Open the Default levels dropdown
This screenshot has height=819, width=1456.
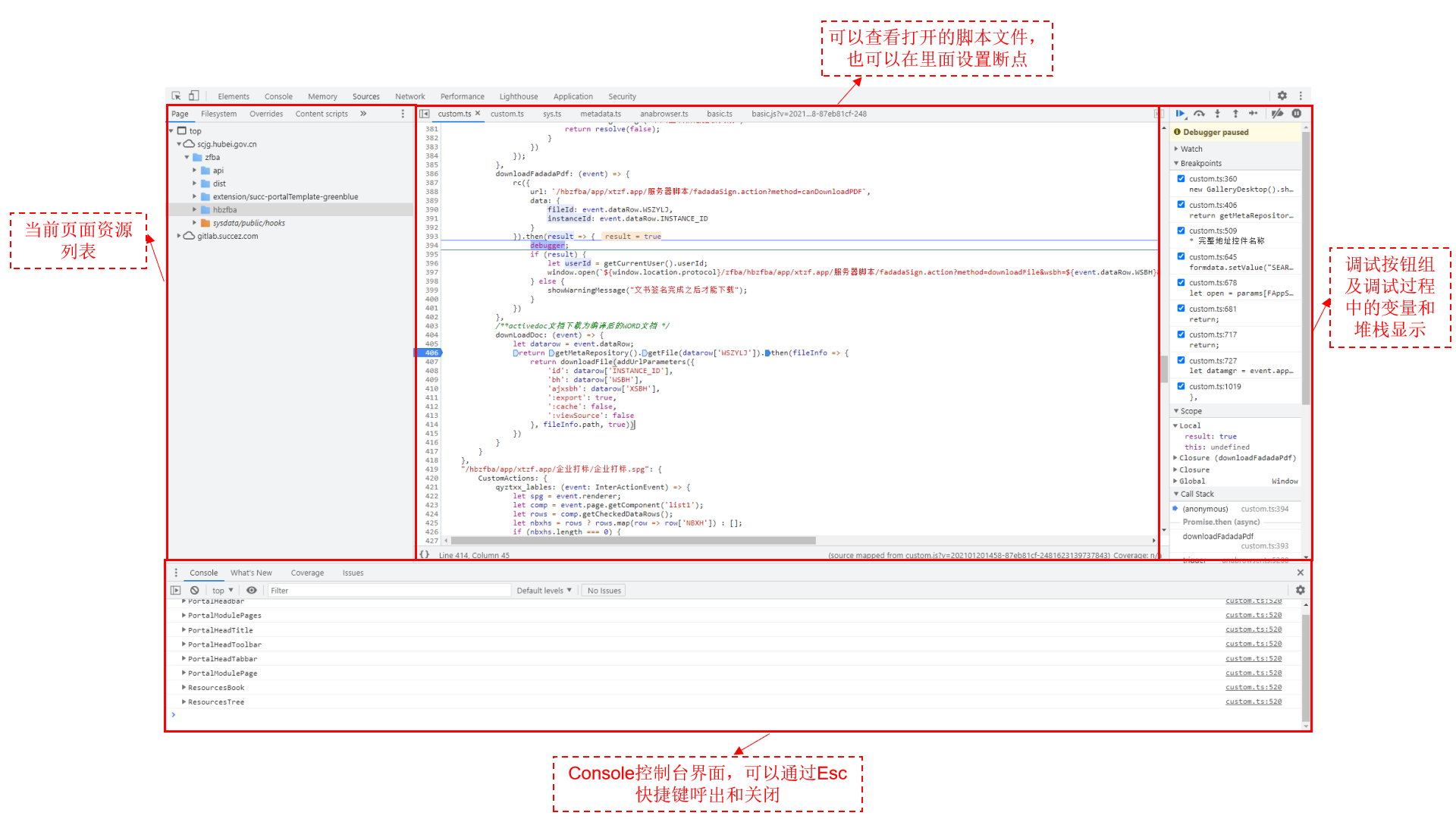pos(543,590)
